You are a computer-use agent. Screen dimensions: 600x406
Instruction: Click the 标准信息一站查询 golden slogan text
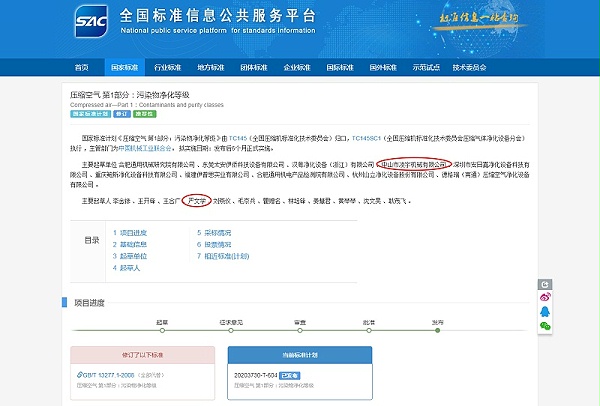479,18
